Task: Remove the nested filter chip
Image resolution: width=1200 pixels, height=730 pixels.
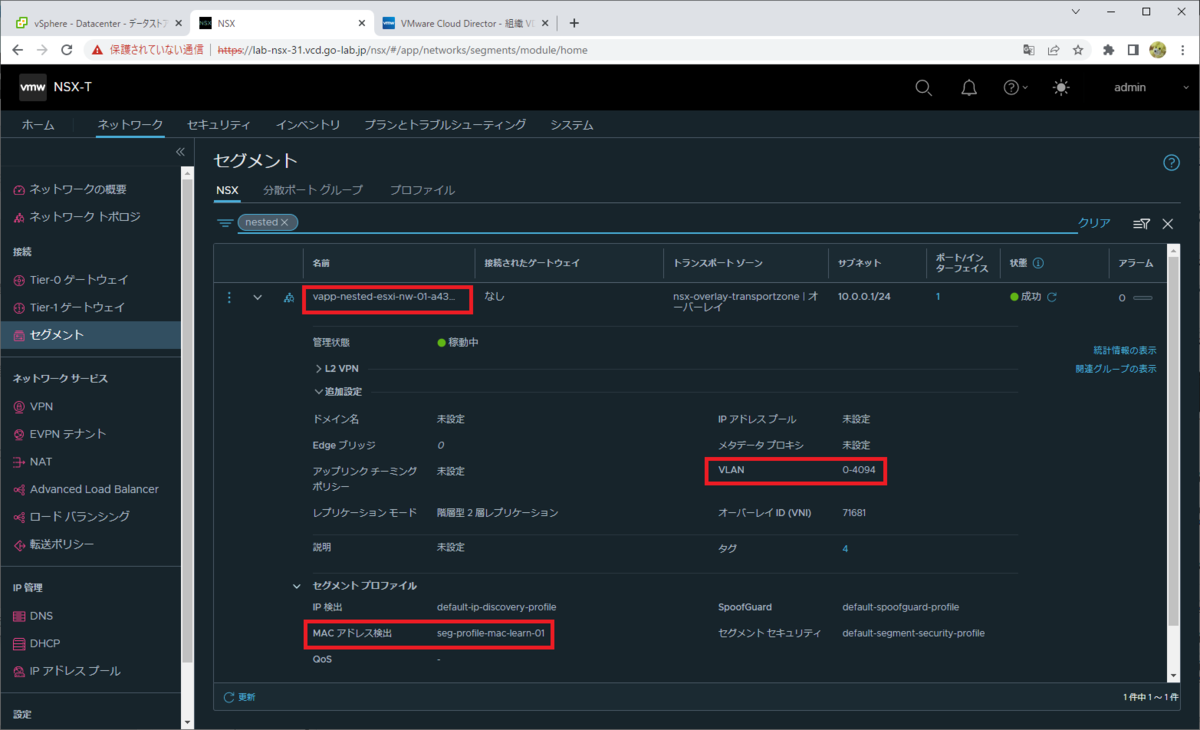Action: 285,222
